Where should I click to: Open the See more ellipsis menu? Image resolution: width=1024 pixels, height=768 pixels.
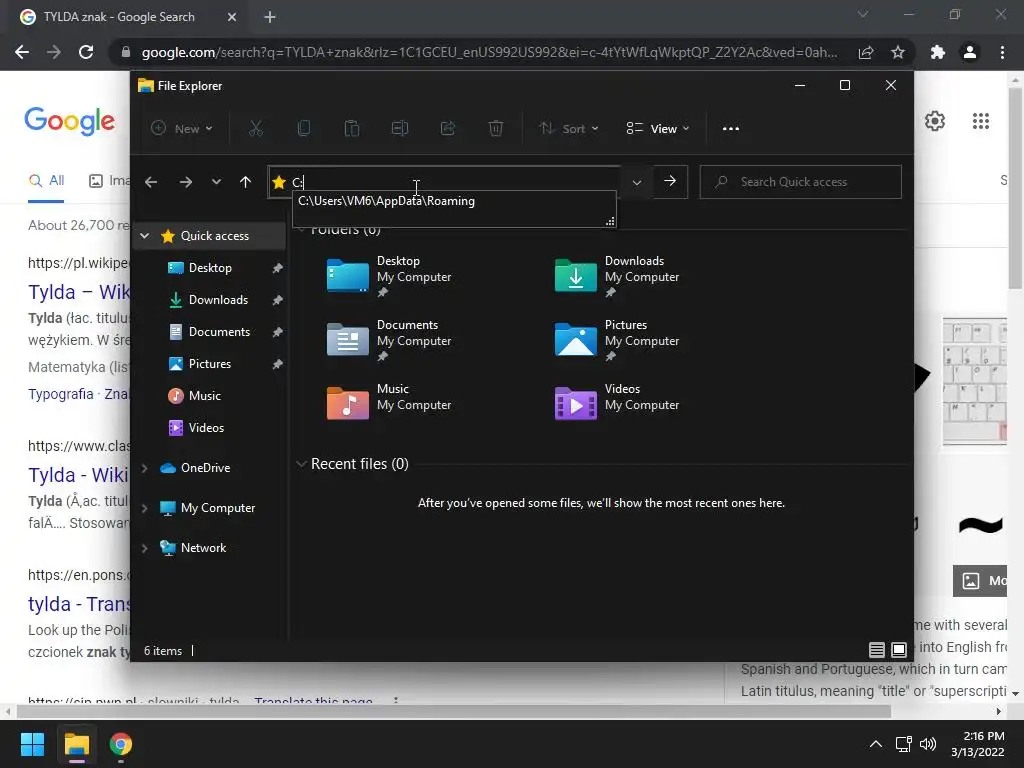point(731,129)
